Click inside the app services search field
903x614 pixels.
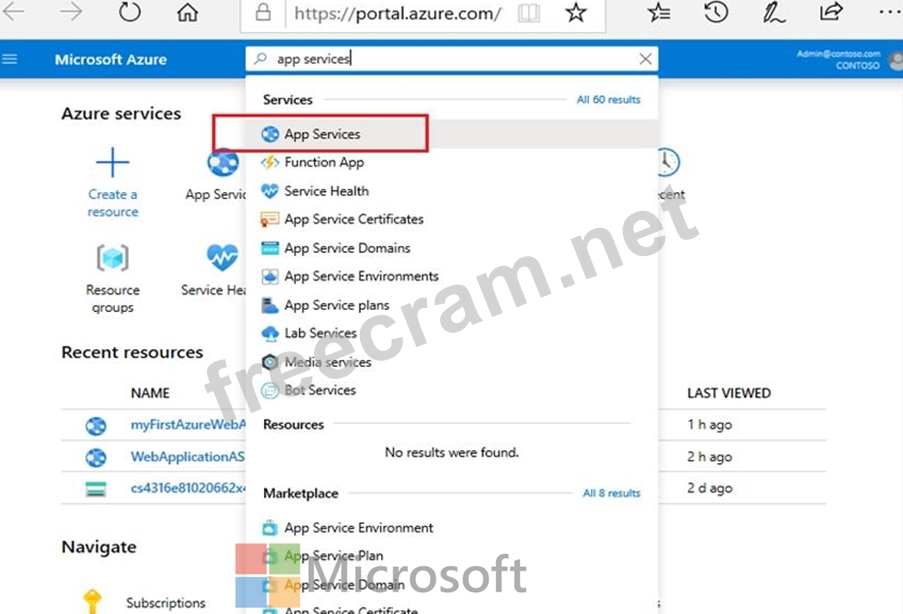(x=450, y=59)
